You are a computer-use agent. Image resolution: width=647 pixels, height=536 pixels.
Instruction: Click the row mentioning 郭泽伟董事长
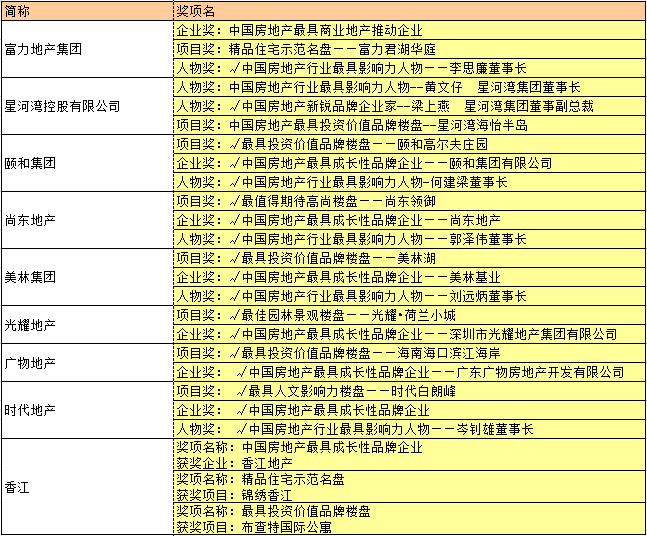pos(409,239)
